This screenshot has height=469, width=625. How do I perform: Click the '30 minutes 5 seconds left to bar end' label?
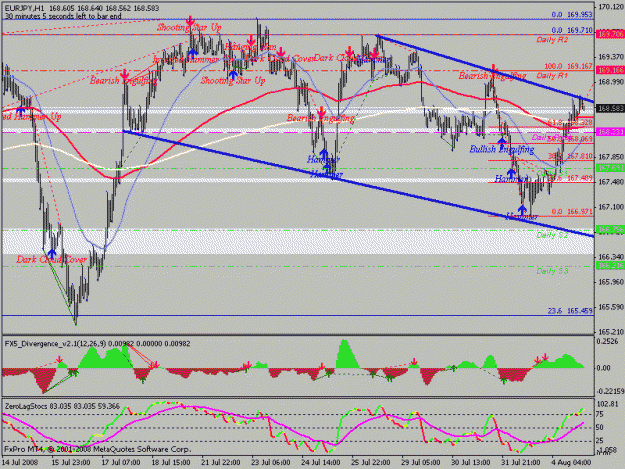point(63,16)
